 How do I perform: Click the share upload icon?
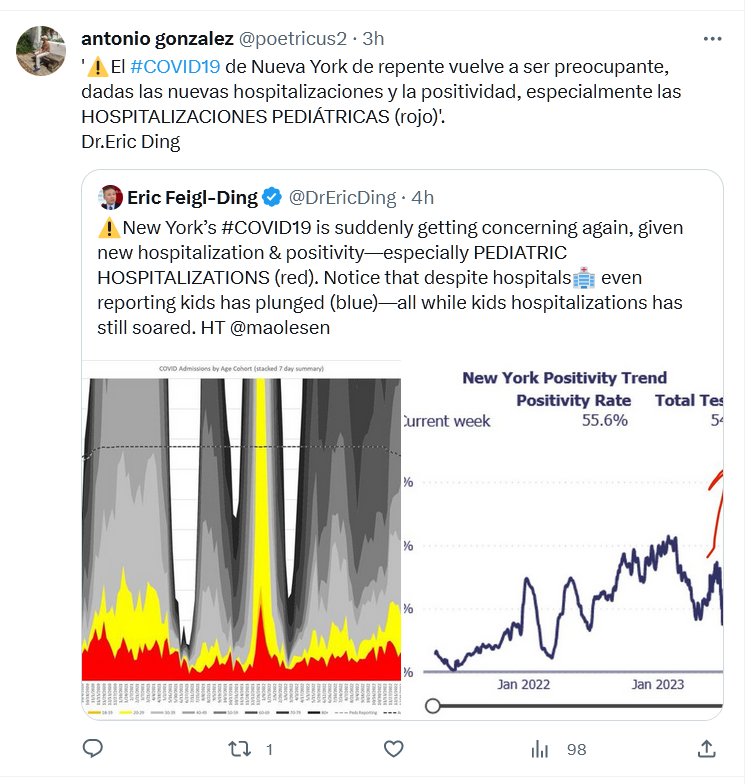click(706, 748)
